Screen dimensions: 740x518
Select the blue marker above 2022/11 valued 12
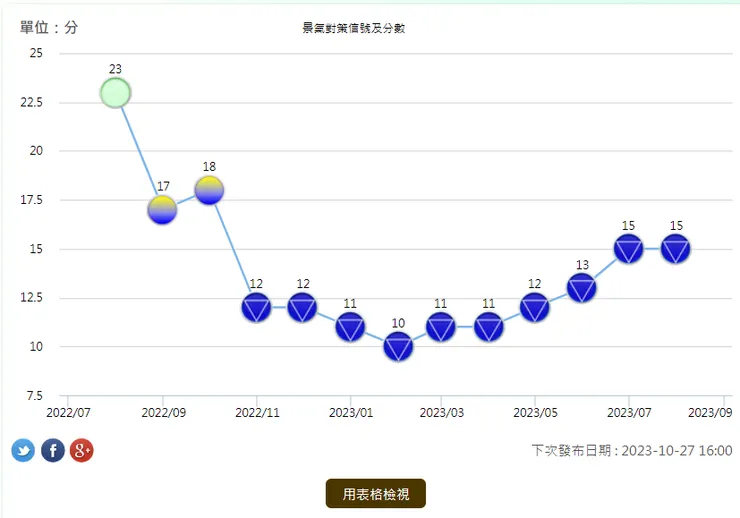click(x=256, y=308)
